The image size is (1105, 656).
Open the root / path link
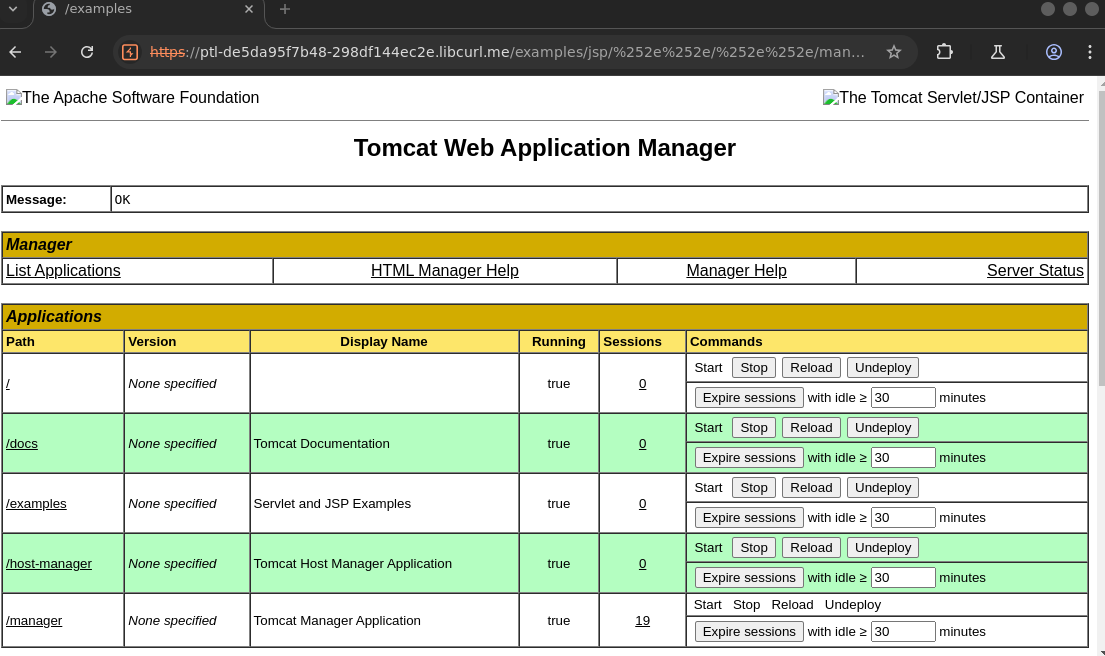coord(8,383)
